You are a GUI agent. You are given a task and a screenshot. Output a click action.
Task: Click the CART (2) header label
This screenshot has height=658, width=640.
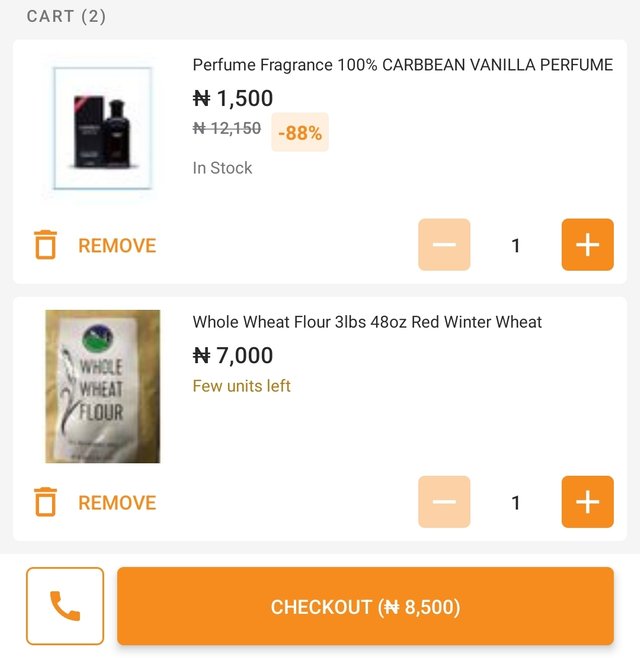point(66,16)
